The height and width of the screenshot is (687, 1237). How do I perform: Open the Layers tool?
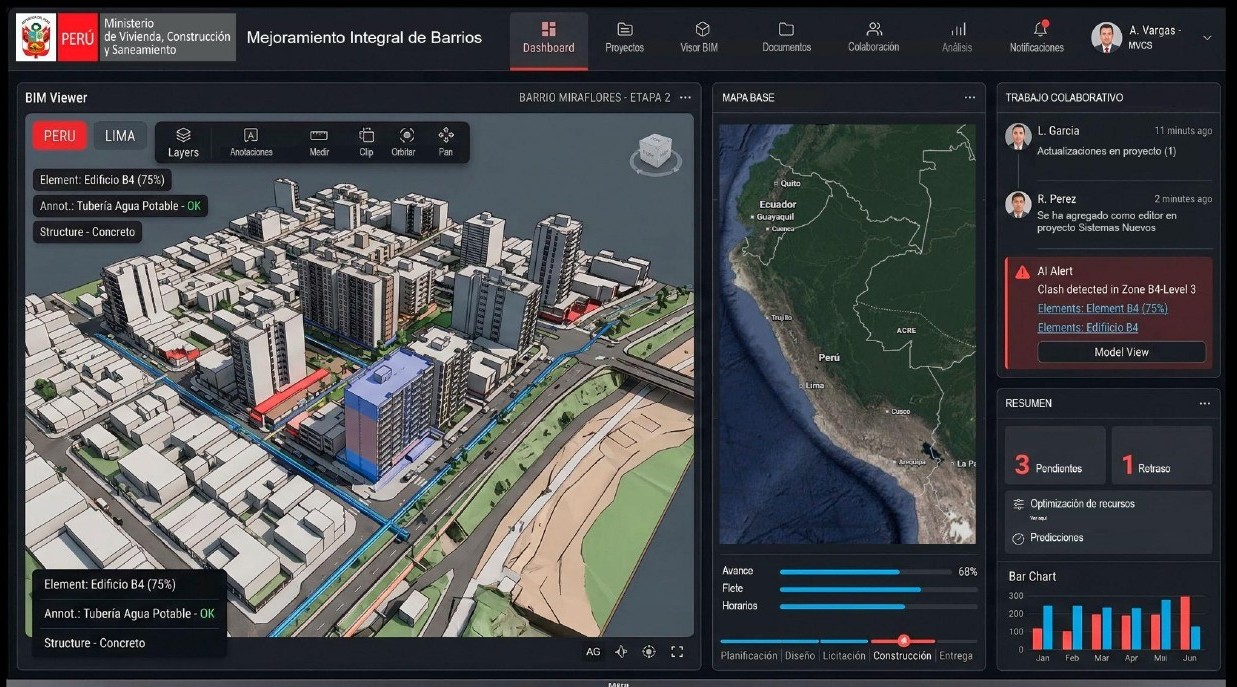click(x=183, y=142)
